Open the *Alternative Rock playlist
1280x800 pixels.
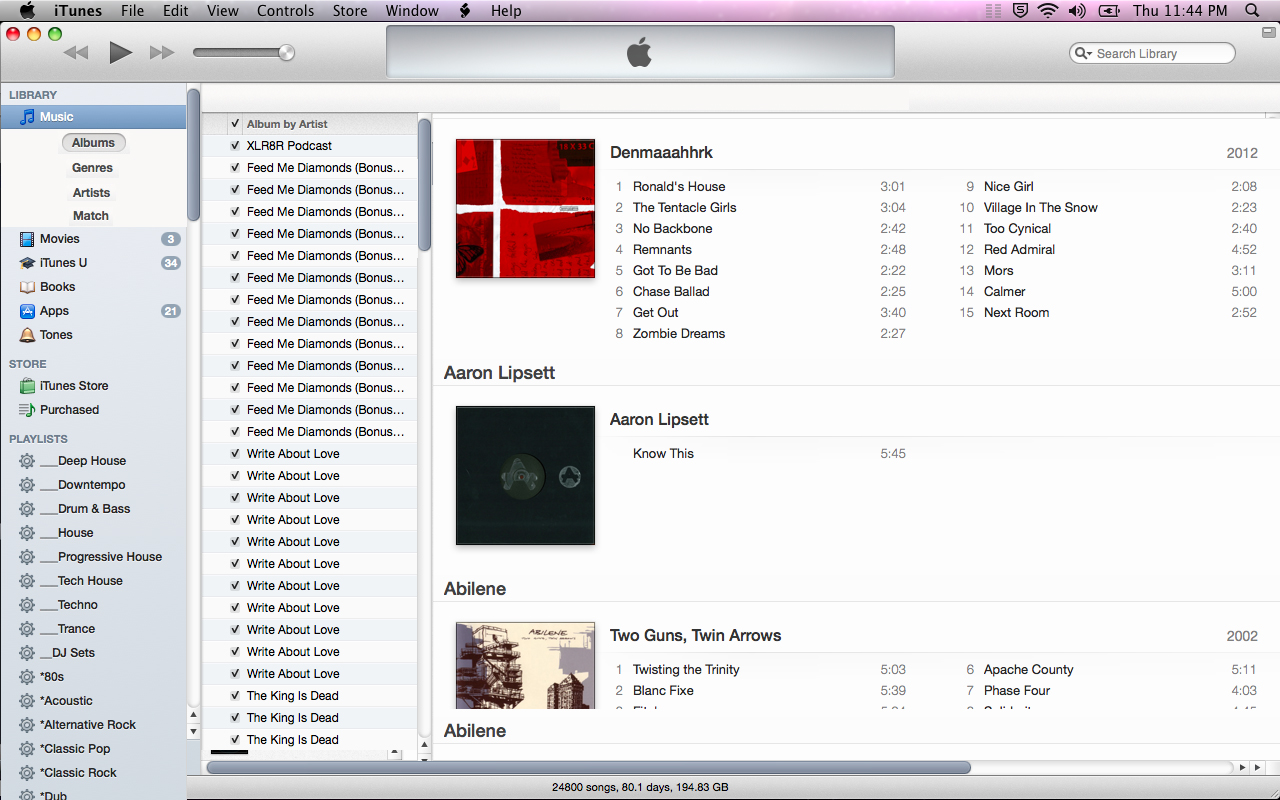(x=88, y=725)
